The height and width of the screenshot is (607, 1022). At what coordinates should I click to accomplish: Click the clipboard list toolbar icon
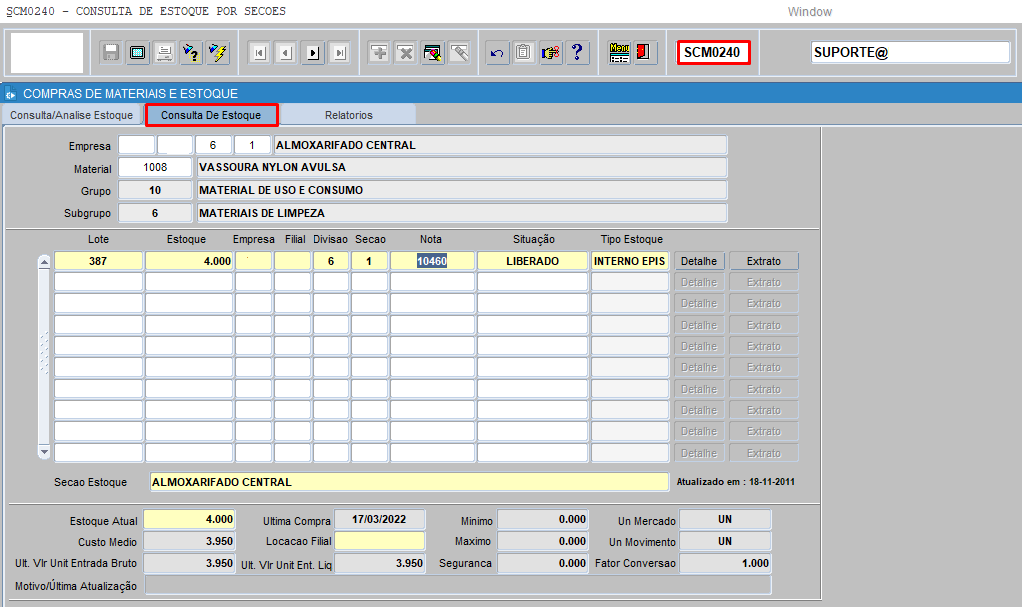[523, 52]
